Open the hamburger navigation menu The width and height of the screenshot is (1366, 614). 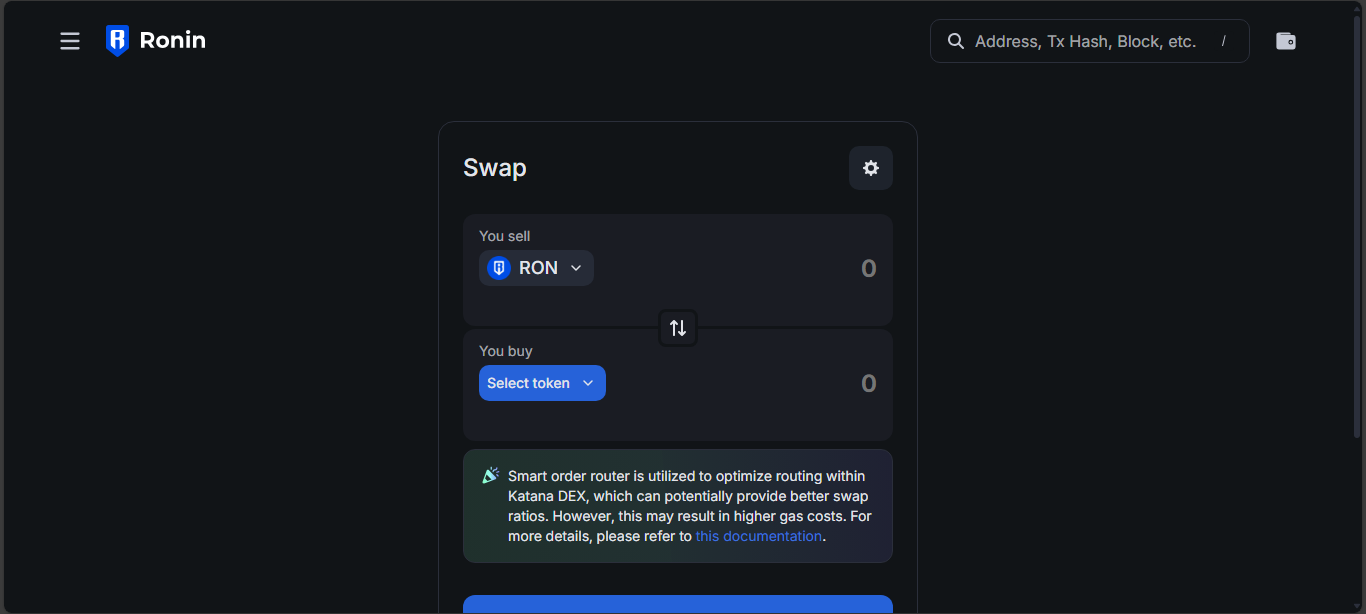pyautogui.click(x=70, y=41)
